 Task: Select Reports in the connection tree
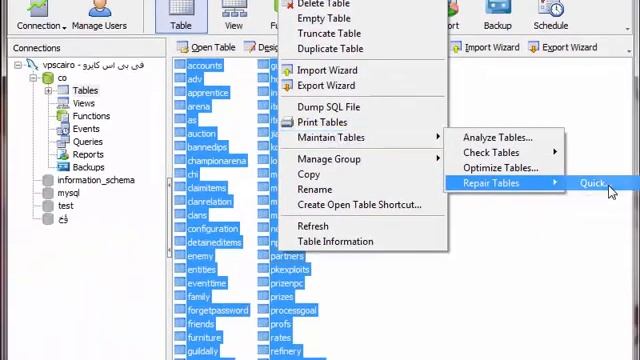pos(88,154)
